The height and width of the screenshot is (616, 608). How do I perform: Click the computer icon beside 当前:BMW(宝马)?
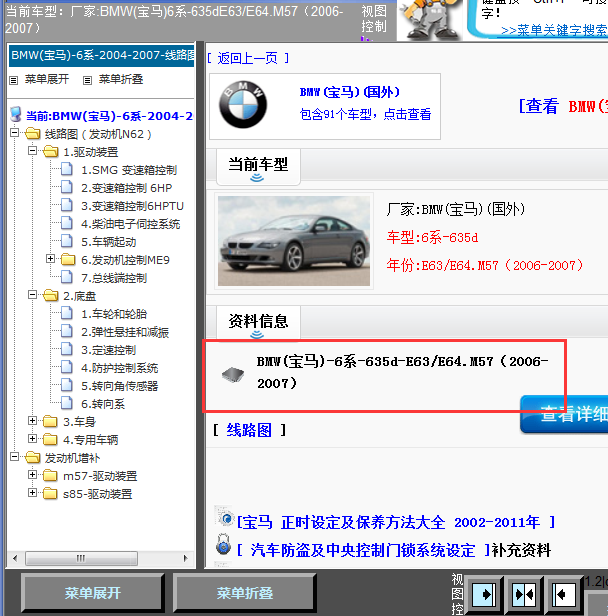[x=15, y=114]
